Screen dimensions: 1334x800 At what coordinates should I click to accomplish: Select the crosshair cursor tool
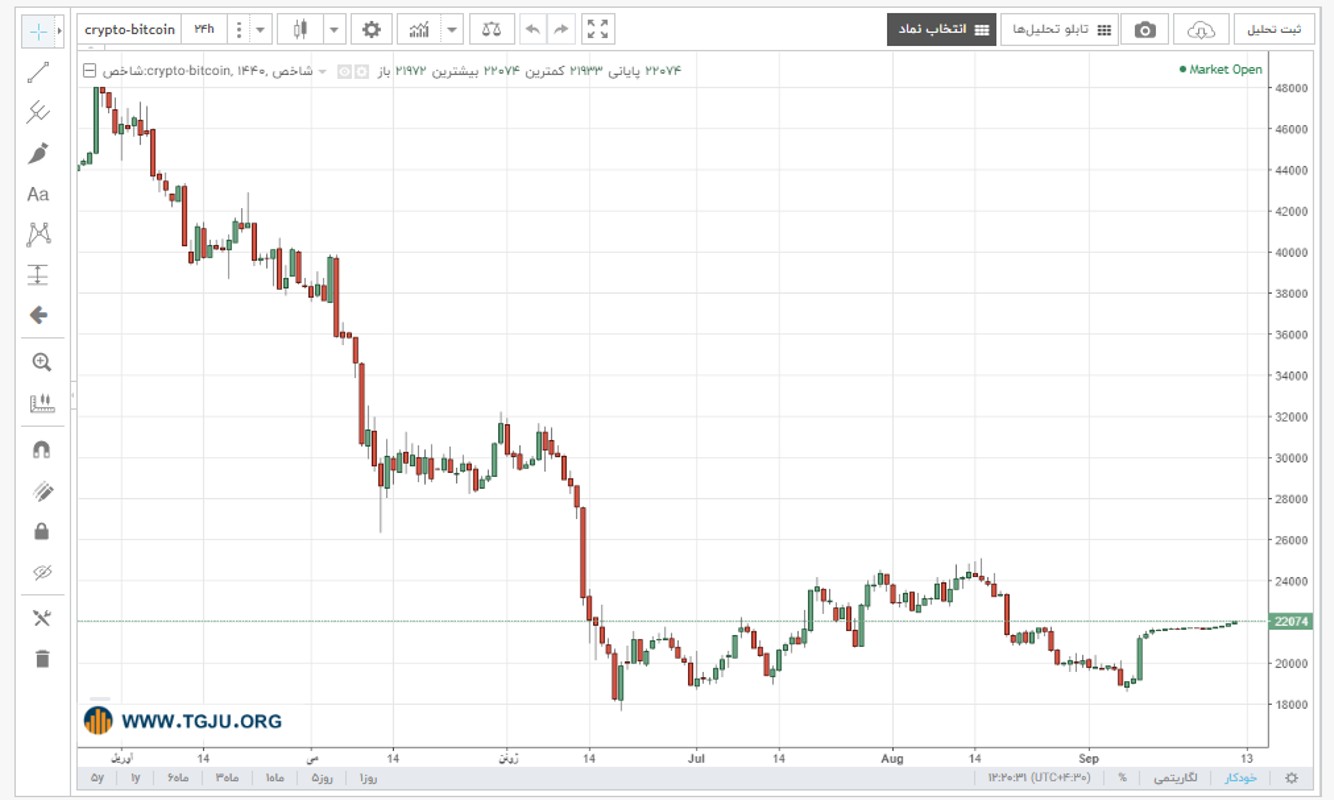38,31
